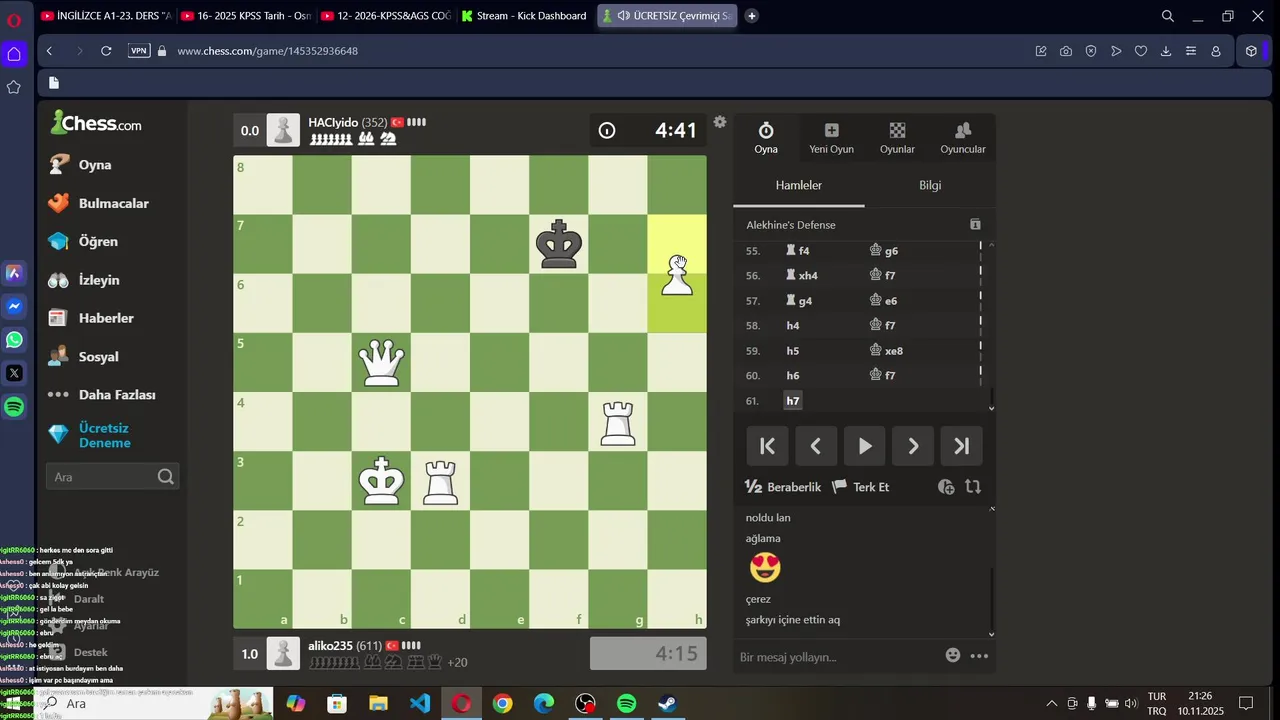This screenshot has width=1280, height=720.
Task: Open aliko235 player profile name
Action: [x=330, y=646]
